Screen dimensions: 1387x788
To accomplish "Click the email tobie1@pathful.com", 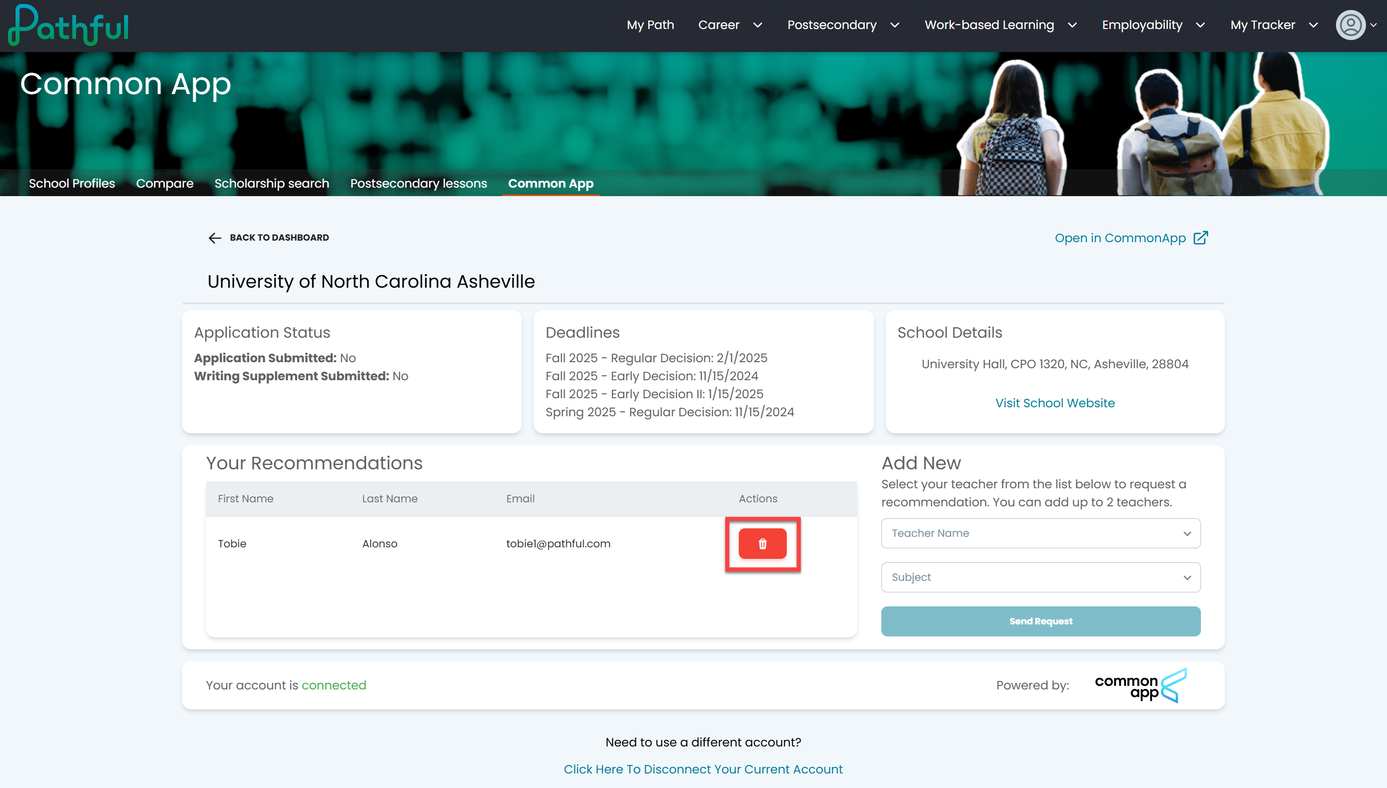I will pyautogui.click(x=558, y=544).
